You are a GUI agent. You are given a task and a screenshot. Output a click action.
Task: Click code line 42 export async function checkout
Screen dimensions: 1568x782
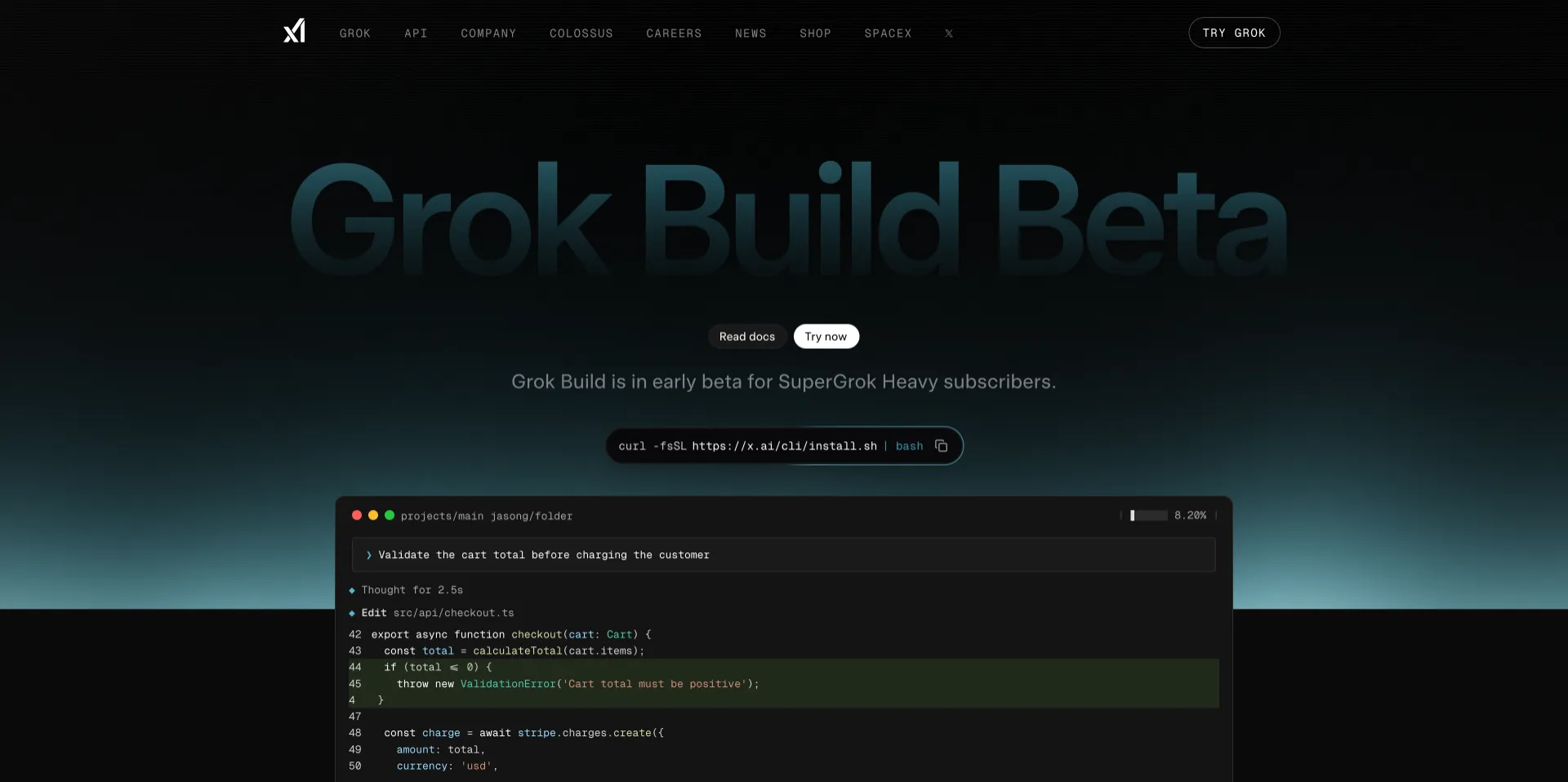[x=500, y=634]
